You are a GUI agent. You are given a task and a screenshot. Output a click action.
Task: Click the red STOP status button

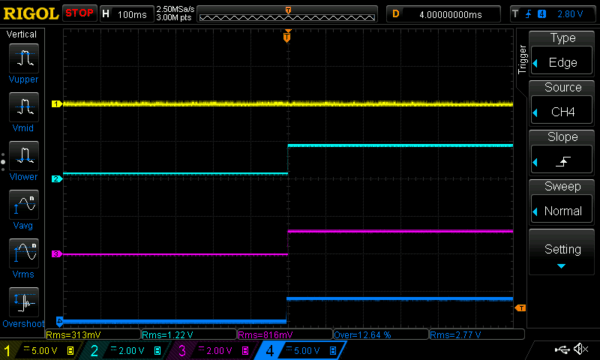point(79,13)
